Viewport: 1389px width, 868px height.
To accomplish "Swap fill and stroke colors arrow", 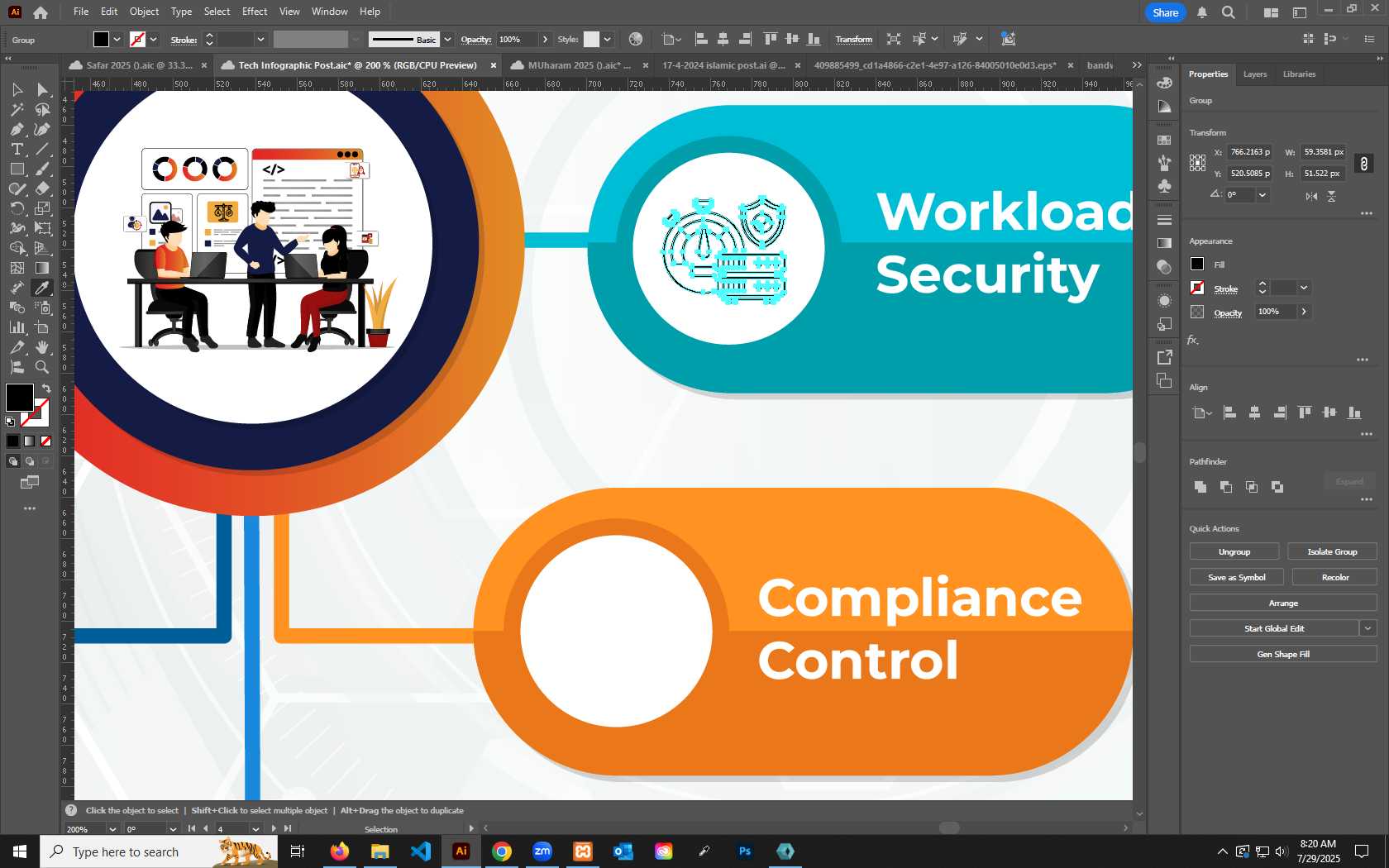I will tap(46, 388).
